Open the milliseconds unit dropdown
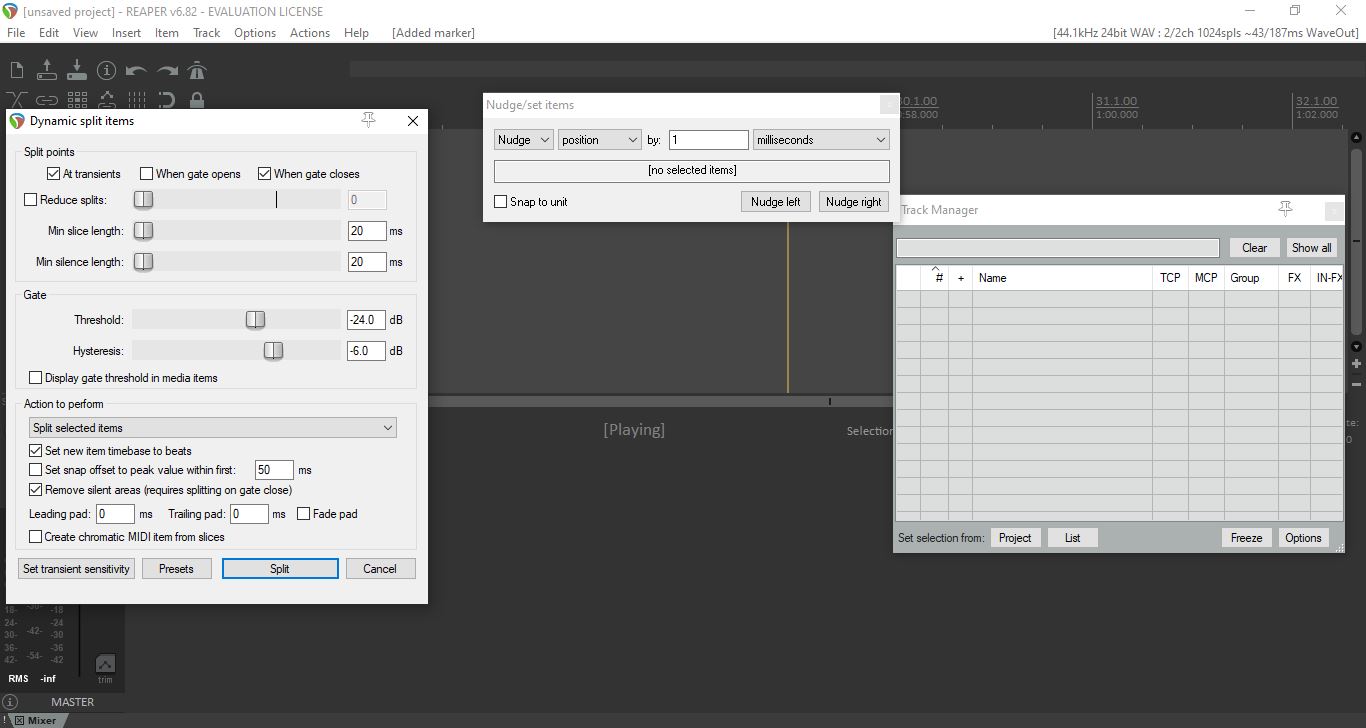The image size is (1366, 728). click(x=821, y=140)
